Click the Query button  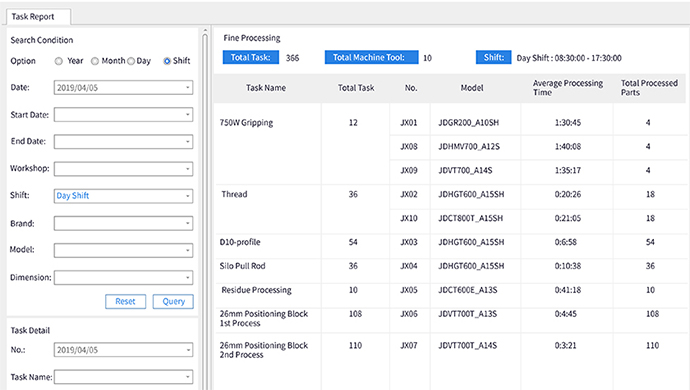pyautogui.click(x=173, y=302)
